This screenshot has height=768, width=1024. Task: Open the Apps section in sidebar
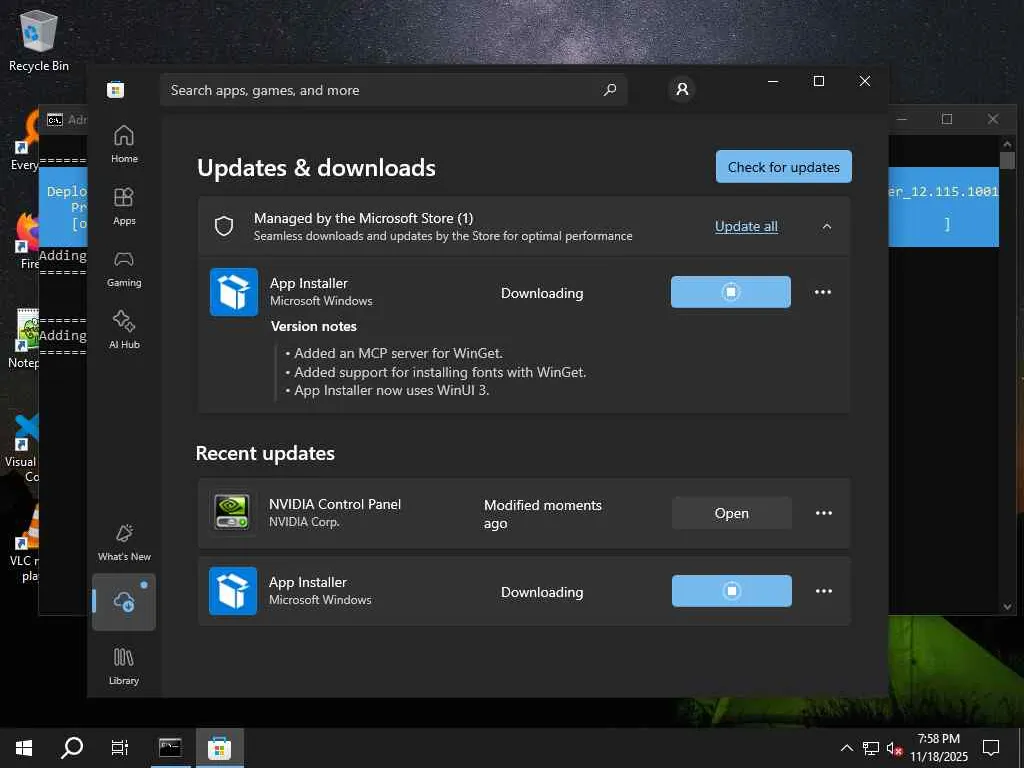pyautogui.click(x=123, y=206)
